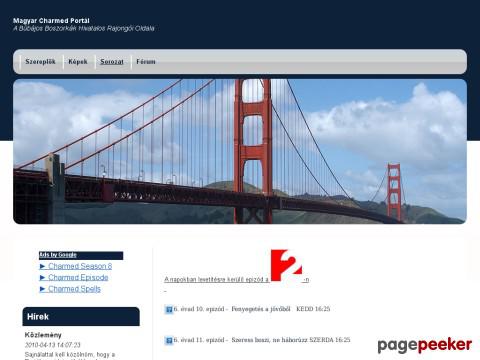
Task: Go to the Fórum page
Action: (146, 62)
